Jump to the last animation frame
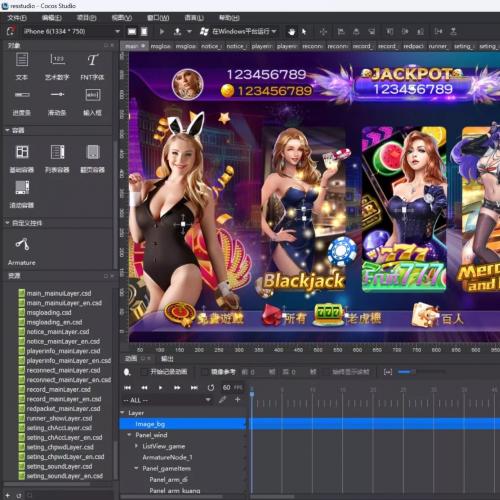The width and height of the screenshot is (500, 500). point(194,388)
